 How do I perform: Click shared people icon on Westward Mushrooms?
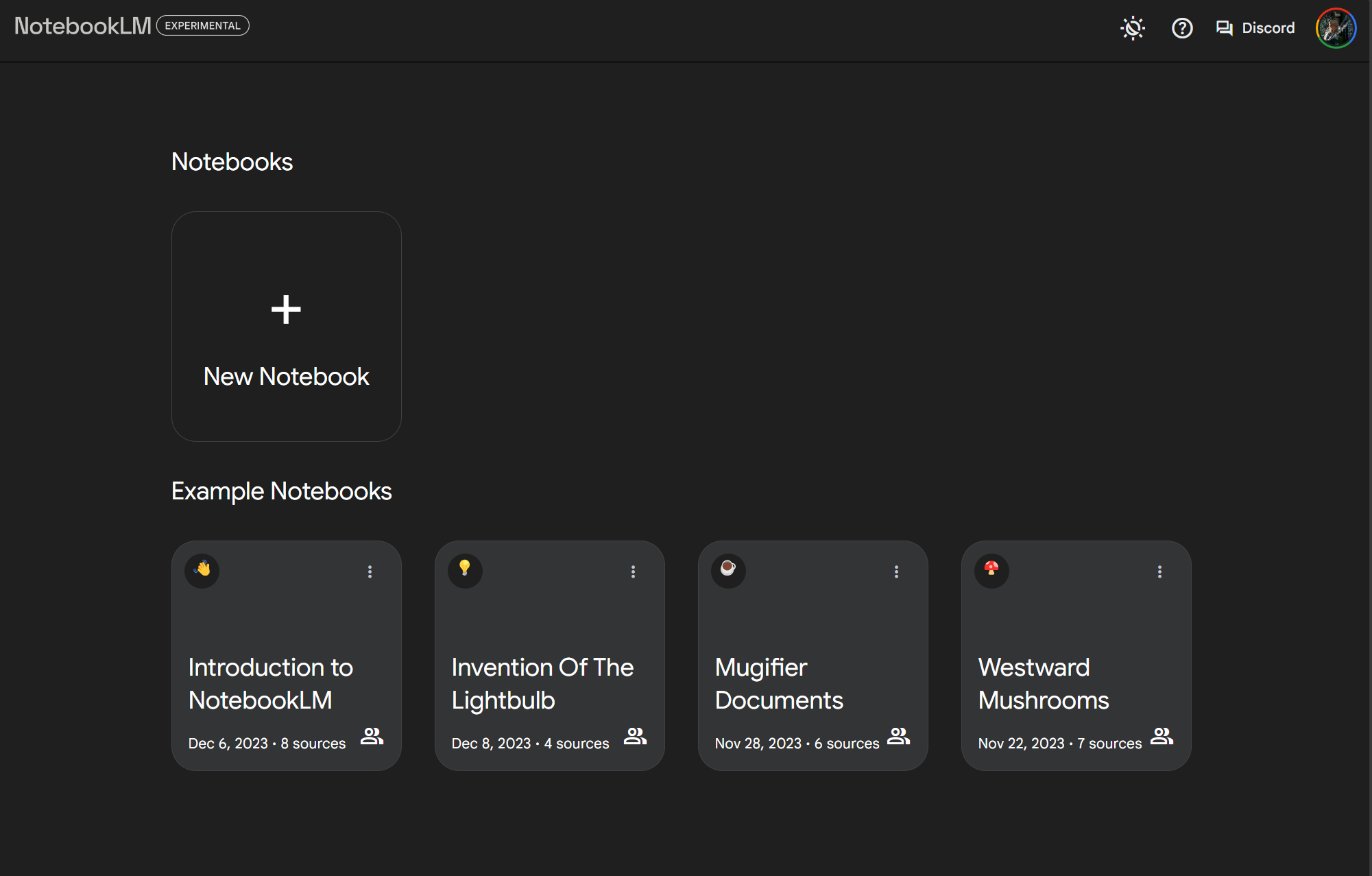[1162, 737]
